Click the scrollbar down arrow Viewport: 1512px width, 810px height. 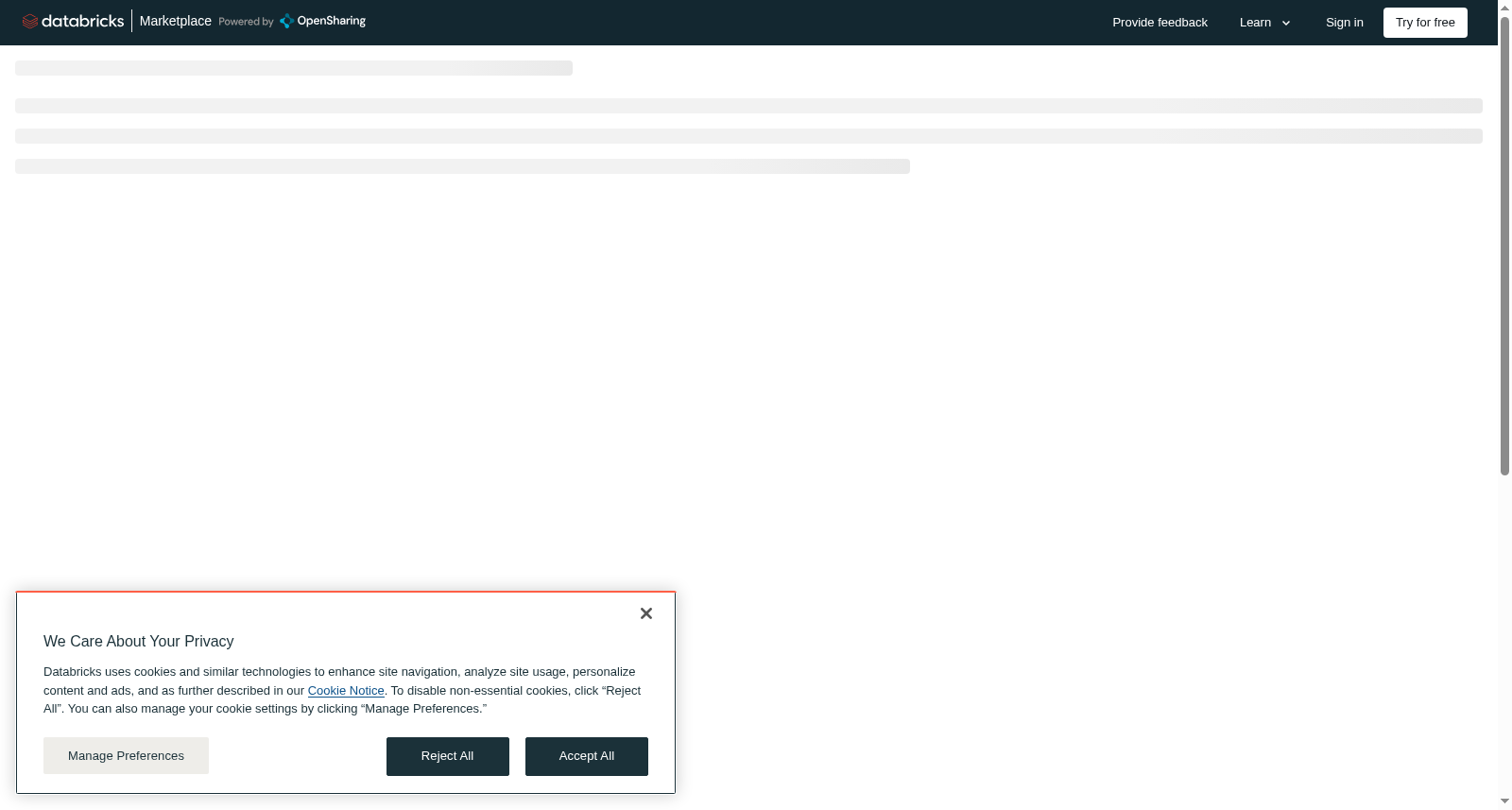point(1504,801)
